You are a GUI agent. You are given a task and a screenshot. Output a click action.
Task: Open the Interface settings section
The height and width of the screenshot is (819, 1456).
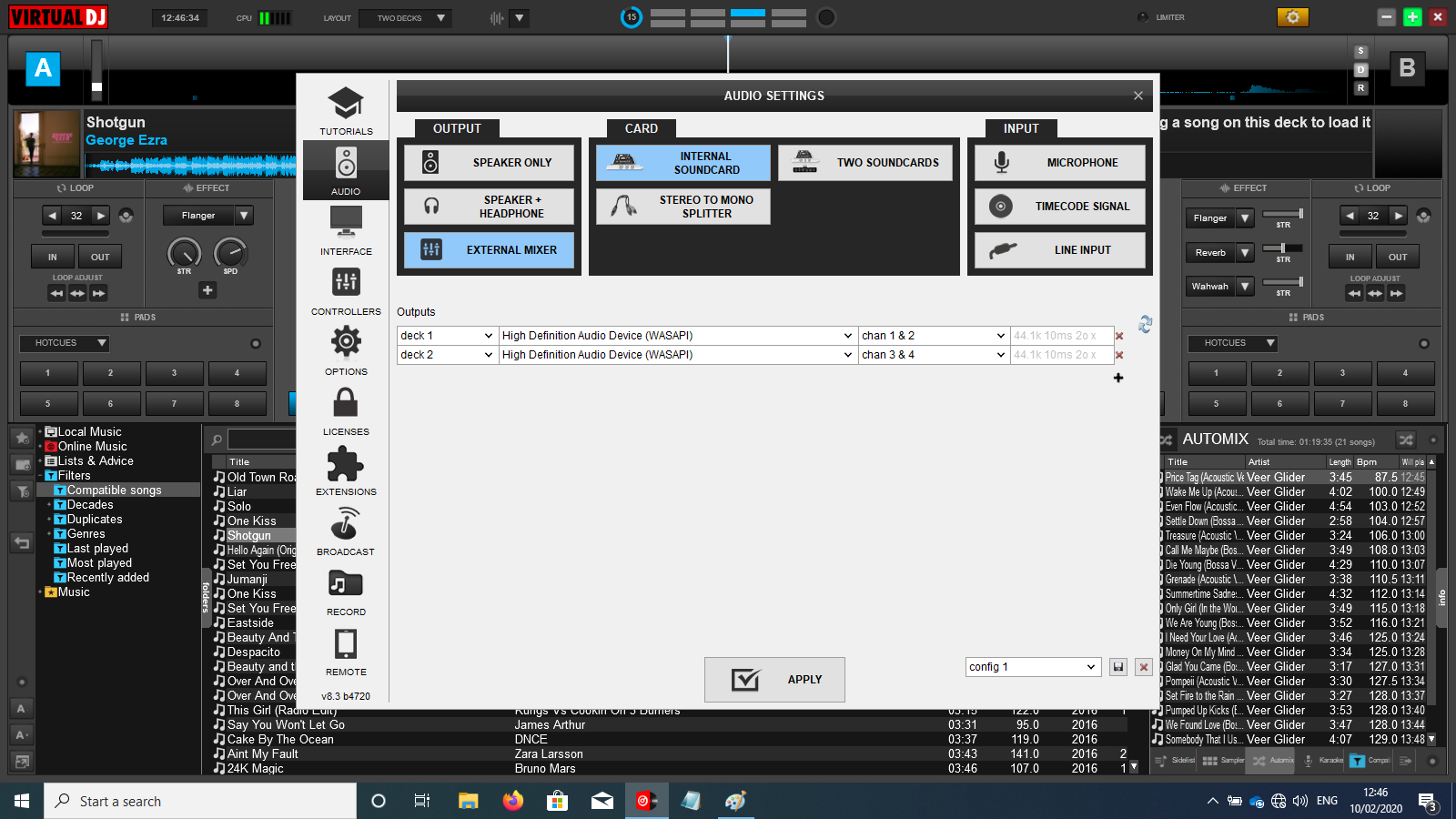[346, 231]
